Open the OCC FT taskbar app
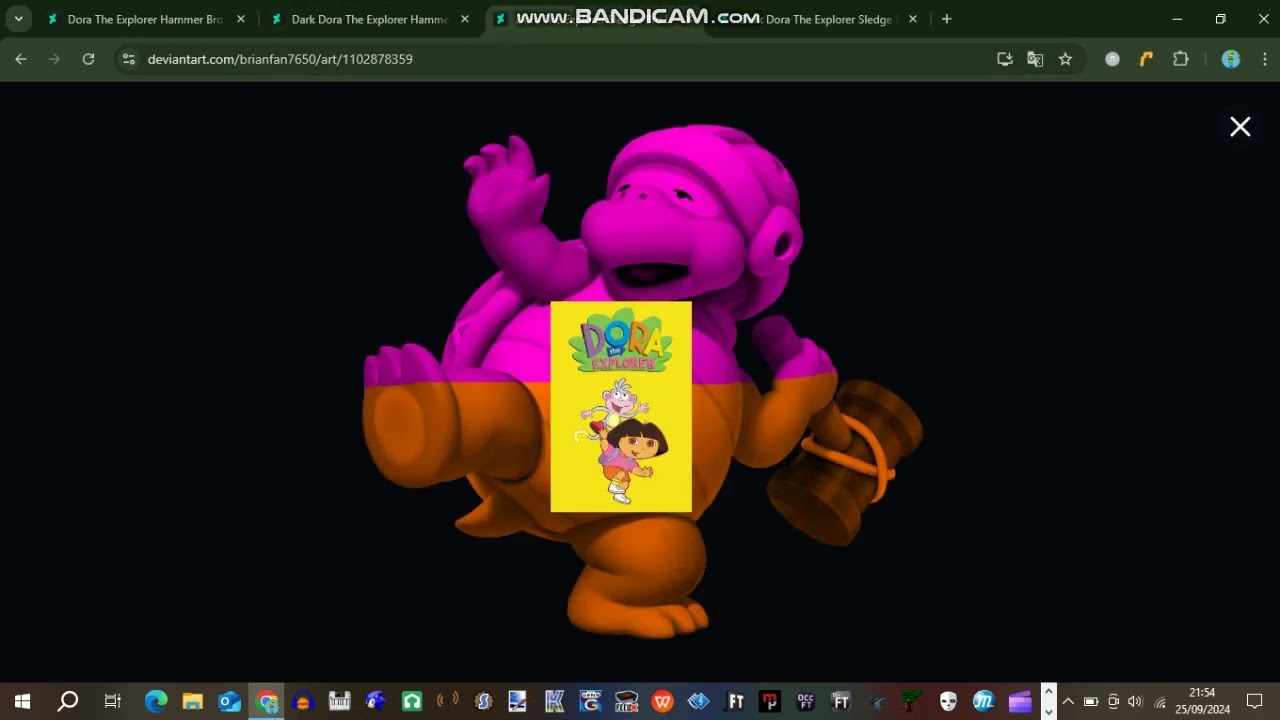 [806, 701]
